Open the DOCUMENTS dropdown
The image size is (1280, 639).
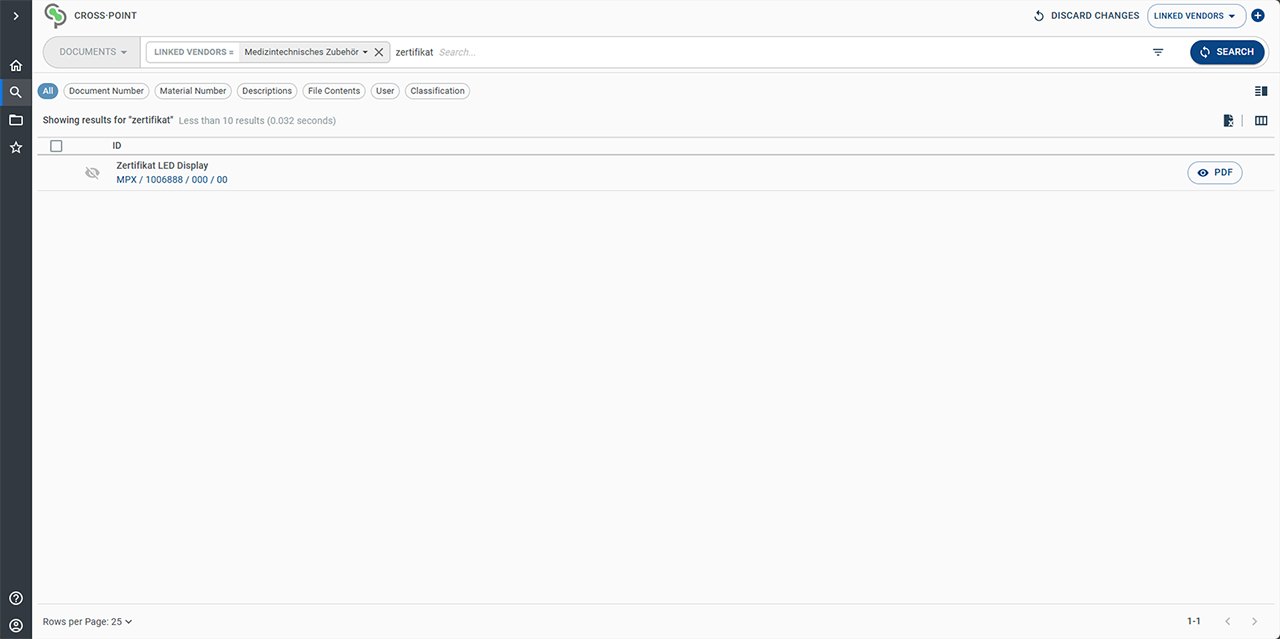click(90, 51)
